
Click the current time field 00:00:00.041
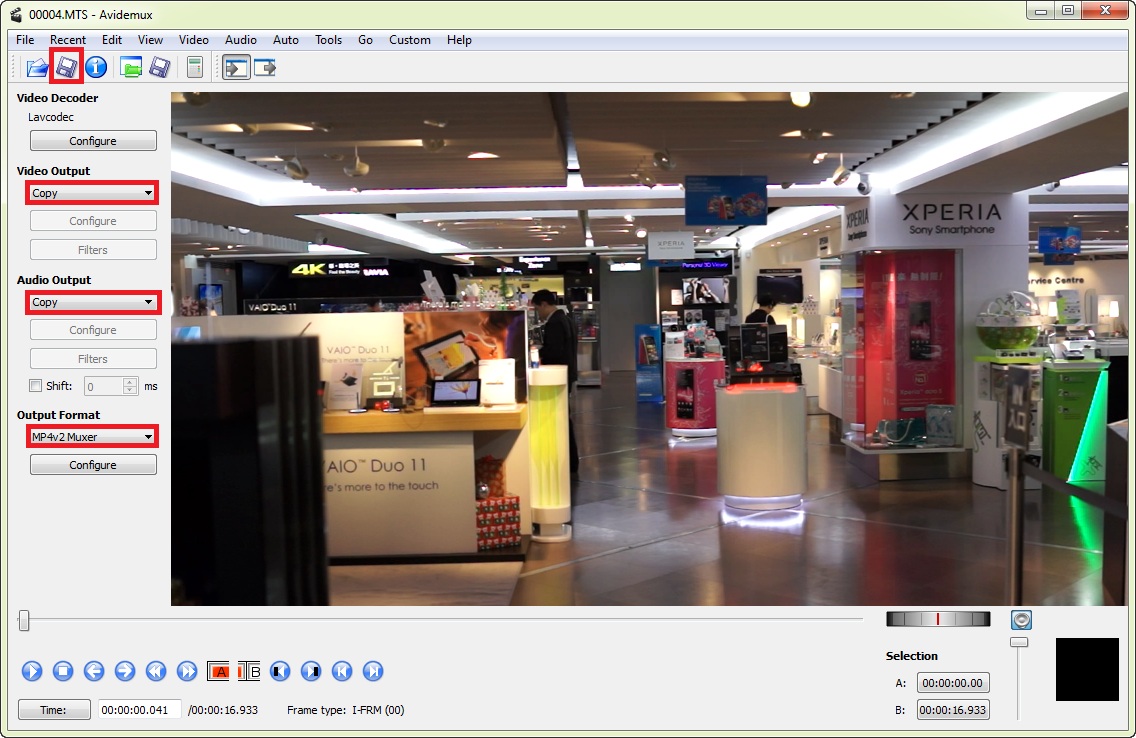coord(139,710)
